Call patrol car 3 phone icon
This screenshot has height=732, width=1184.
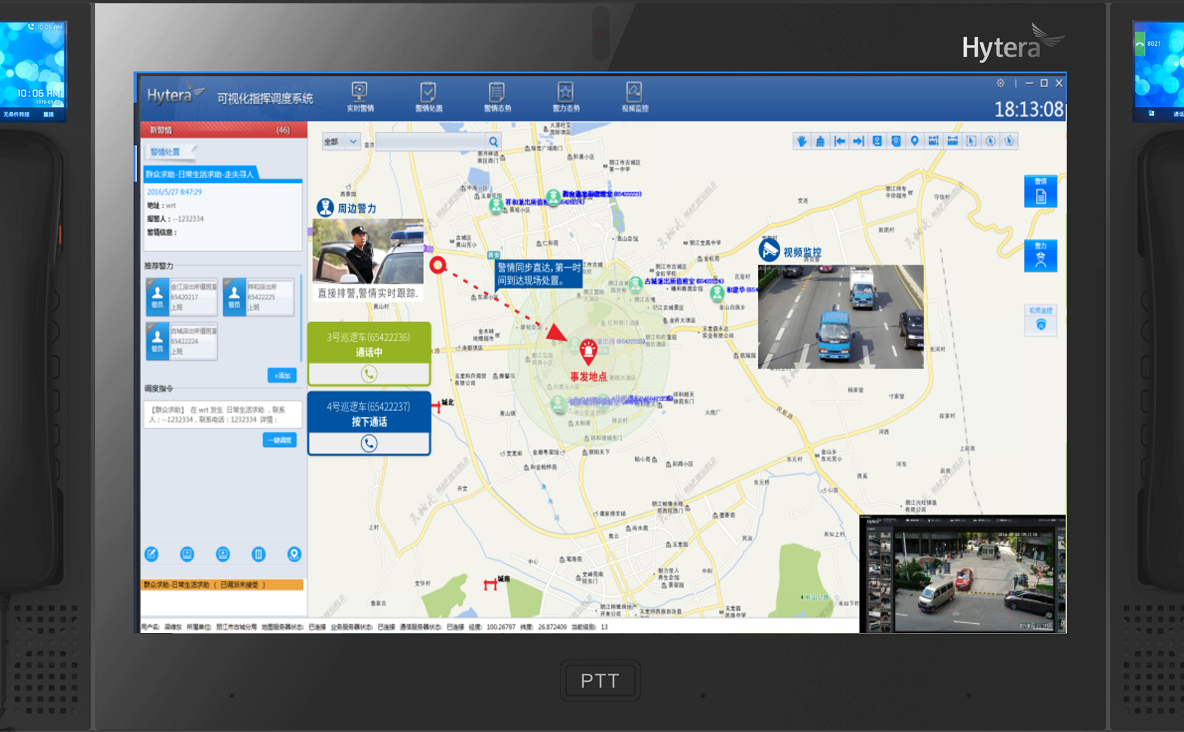(368, 373)
